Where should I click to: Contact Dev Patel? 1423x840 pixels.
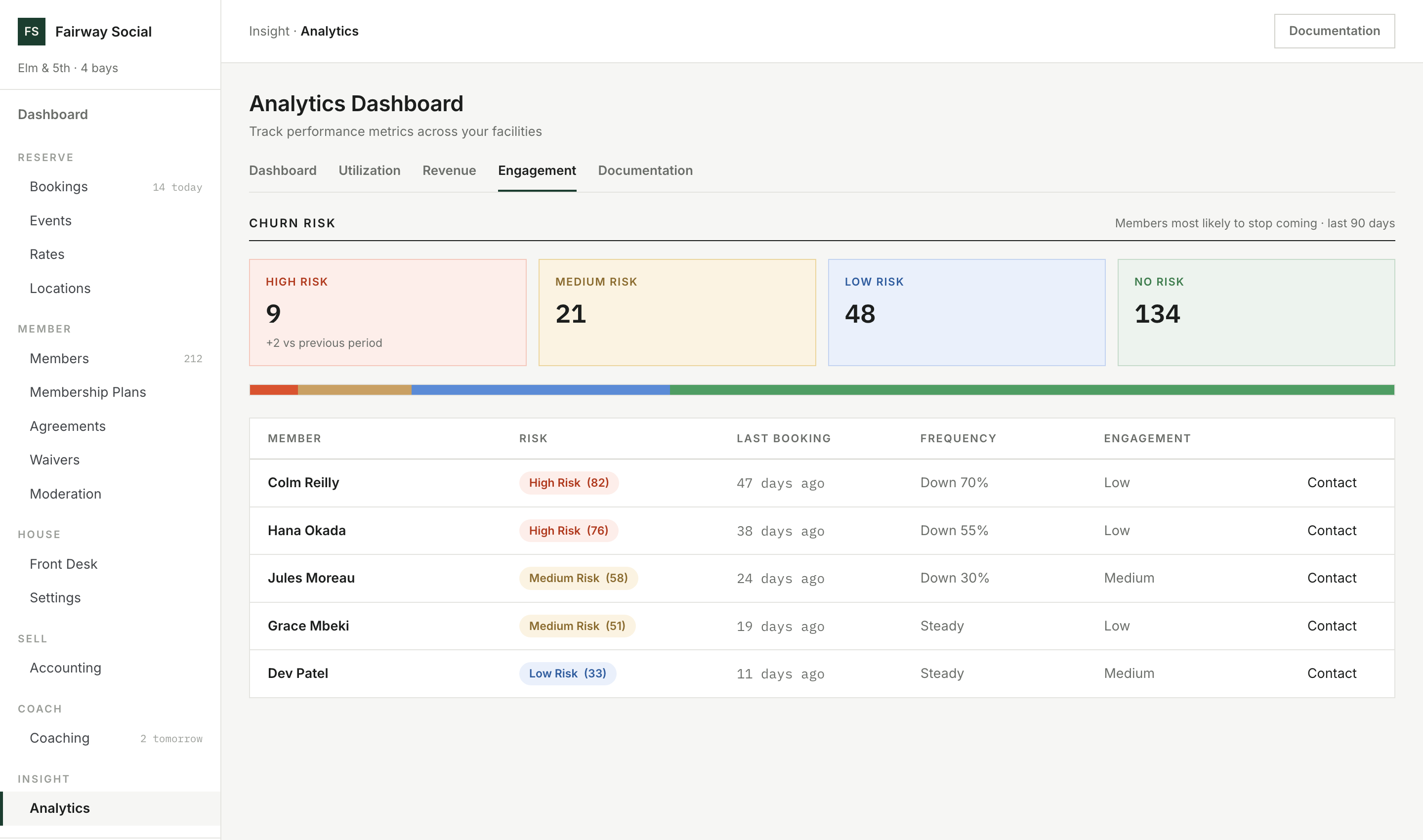(1331, 673)
